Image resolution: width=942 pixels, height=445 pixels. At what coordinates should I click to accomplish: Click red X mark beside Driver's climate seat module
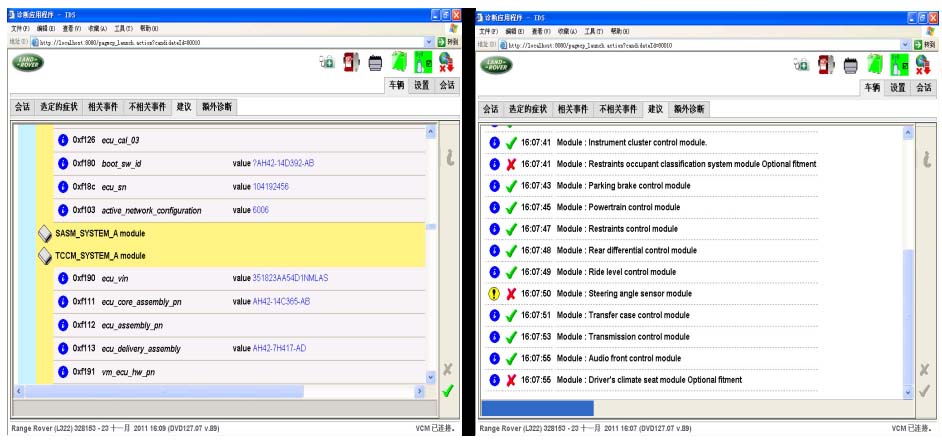click(x=511, y=380)
